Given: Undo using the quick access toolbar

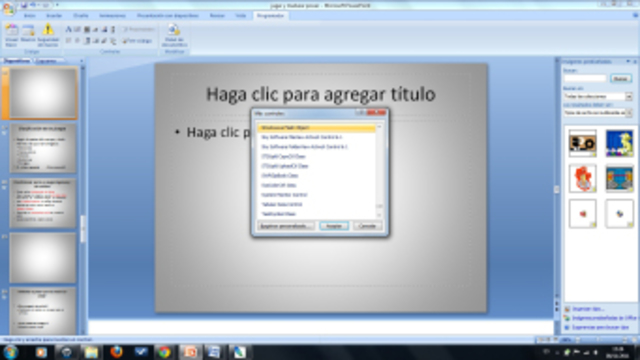Looking at the screenshot, I should [33, 5].
